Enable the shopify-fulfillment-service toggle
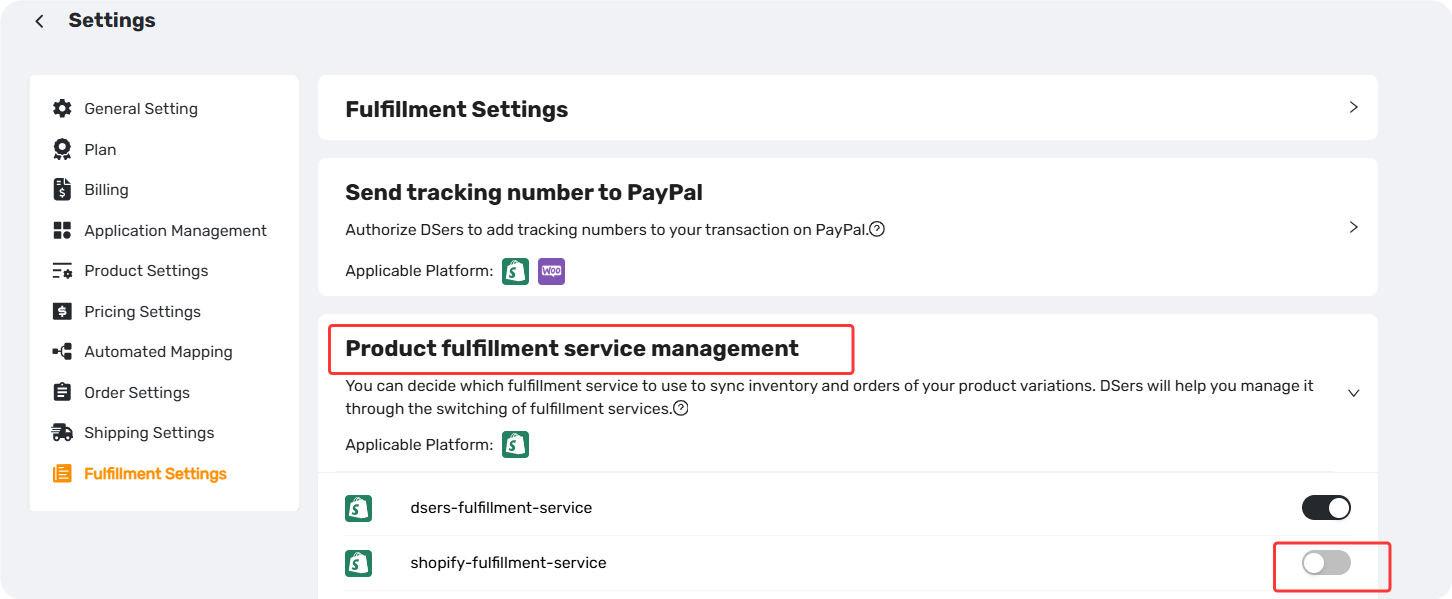Image resolution: width=1452 pixels, height=599 pixels. [1326, 563]
